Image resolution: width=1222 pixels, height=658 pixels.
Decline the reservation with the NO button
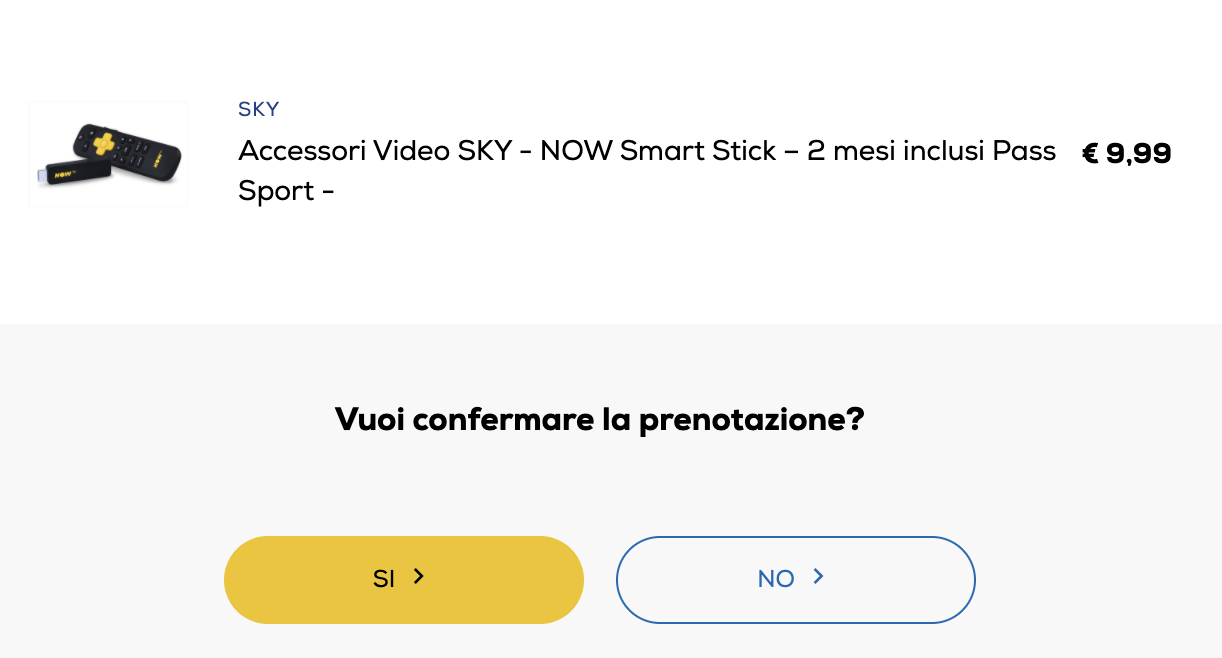796,580
